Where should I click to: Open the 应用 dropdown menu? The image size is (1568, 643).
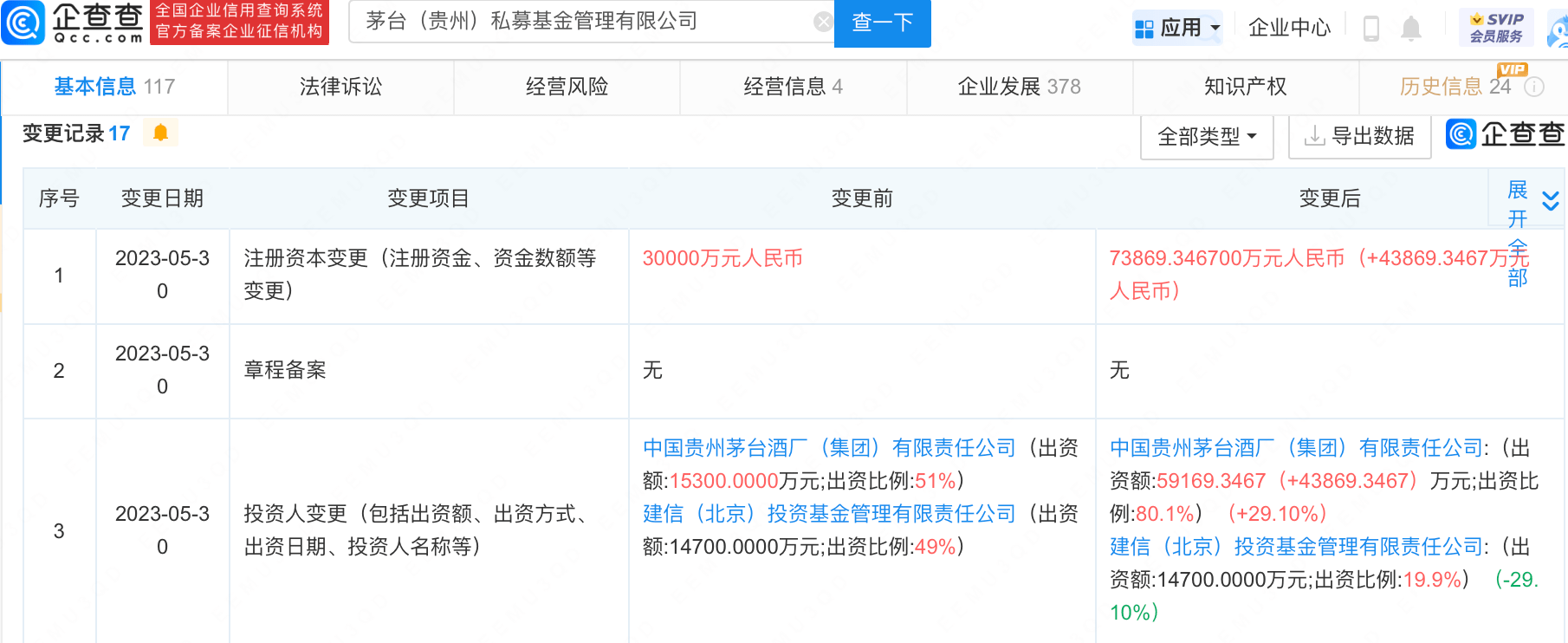[1178, 29]
